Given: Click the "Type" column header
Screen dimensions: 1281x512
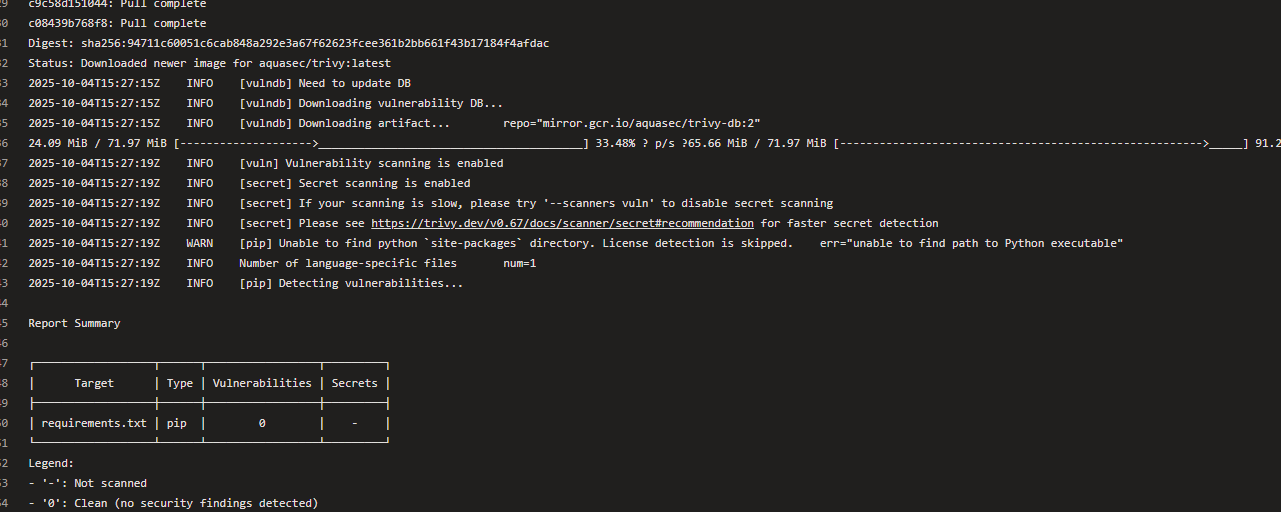Looking at the screenshot, I should tap(180, 383).
